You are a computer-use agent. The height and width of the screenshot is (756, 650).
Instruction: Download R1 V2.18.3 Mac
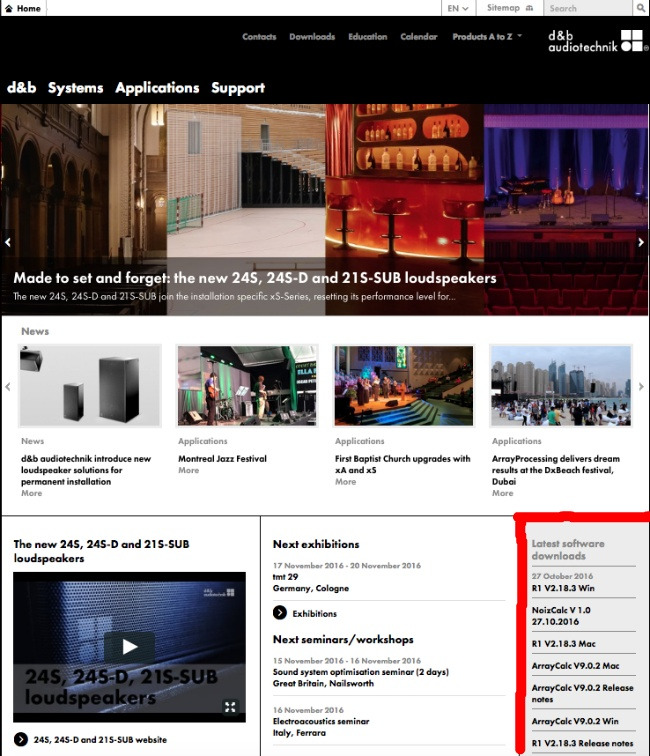pos(564,644)
